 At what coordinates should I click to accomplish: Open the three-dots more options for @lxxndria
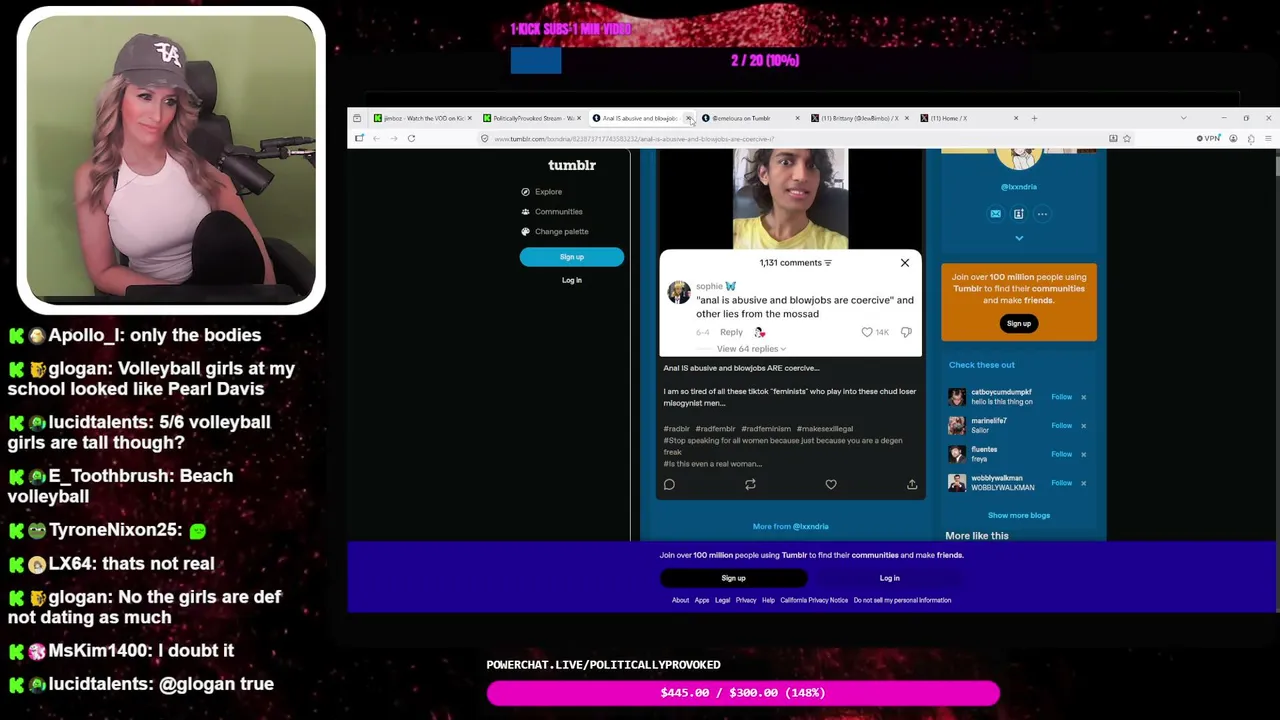1042,214
